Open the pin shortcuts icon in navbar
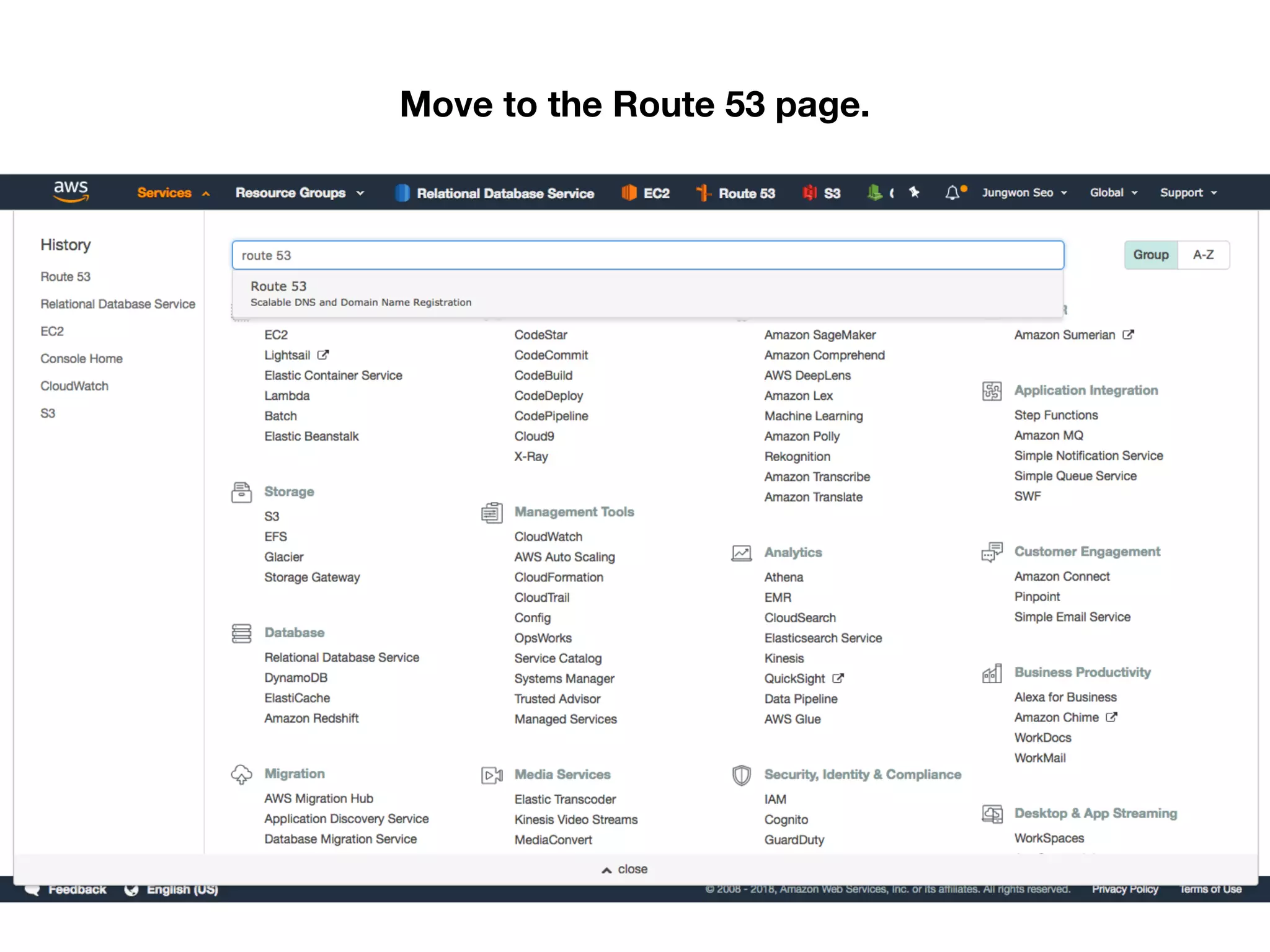 [914, 193]
